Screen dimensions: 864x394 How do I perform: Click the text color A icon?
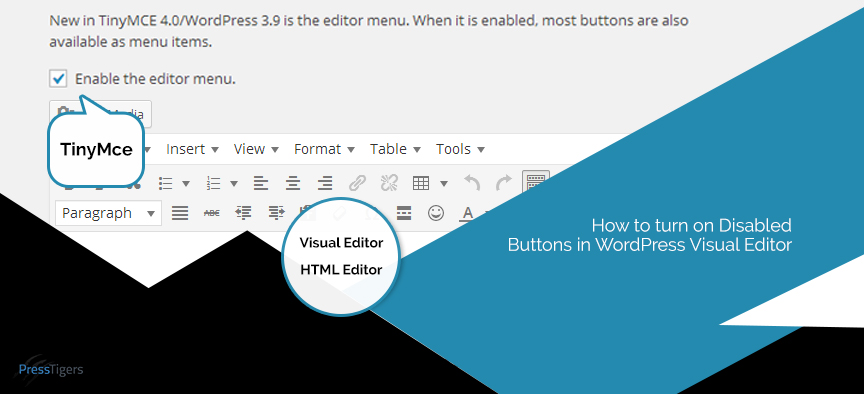468,214
